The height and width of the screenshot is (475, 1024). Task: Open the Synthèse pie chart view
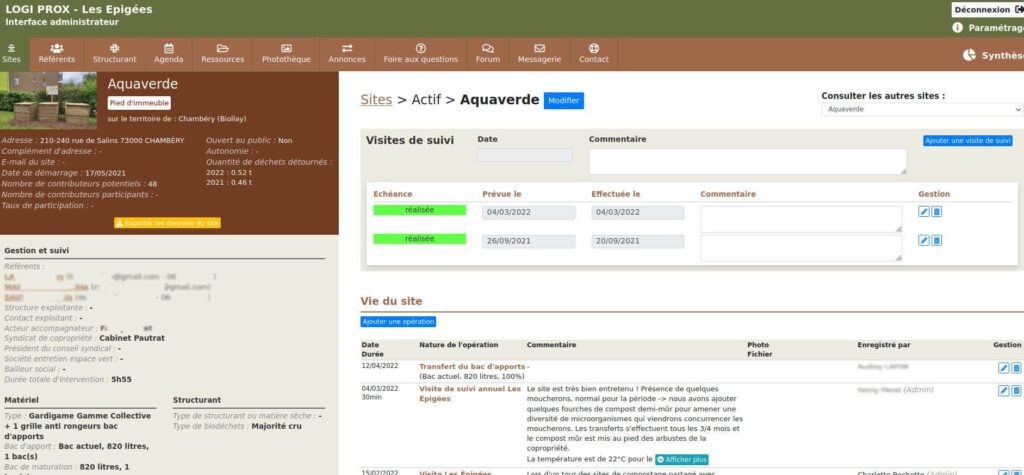(x=992, y=56)
